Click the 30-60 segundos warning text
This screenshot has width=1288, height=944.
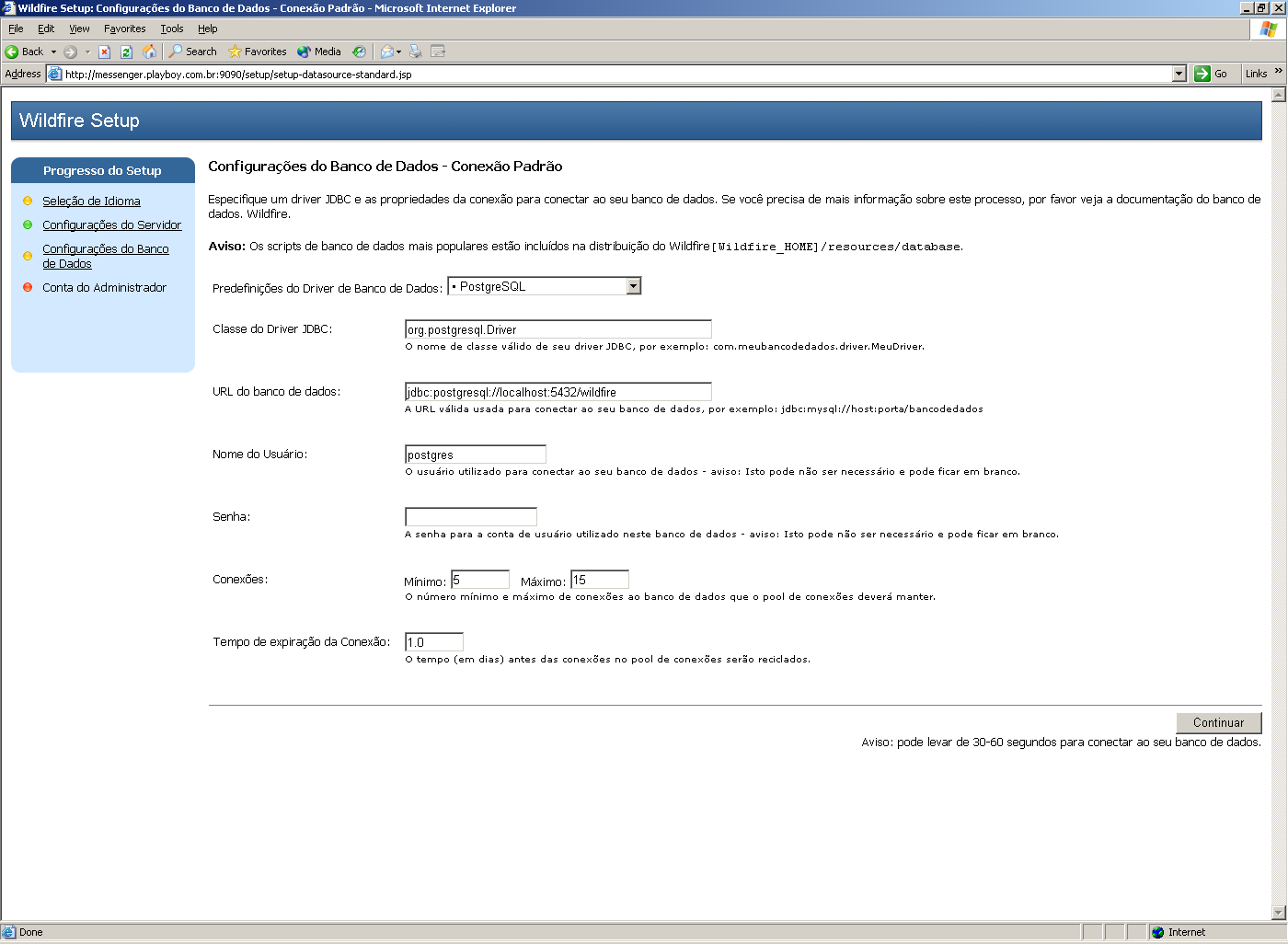pyautogui.click(x=1061, y=742)
